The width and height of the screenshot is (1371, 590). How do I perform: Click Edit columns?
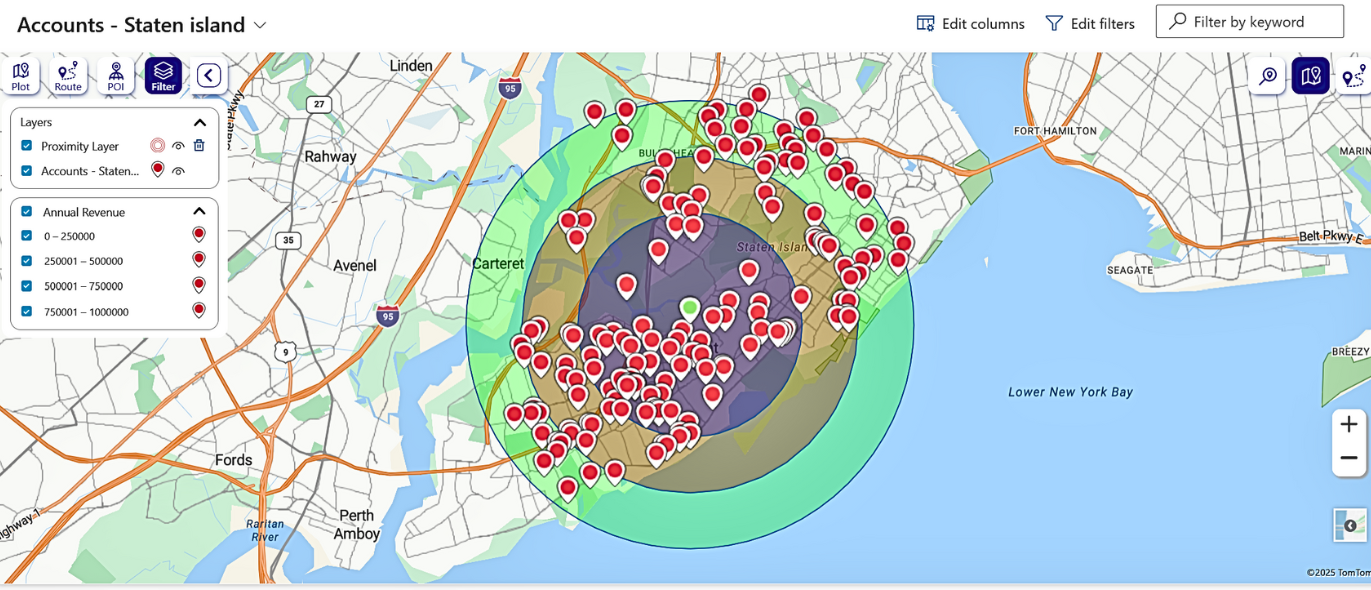(971, 23)
